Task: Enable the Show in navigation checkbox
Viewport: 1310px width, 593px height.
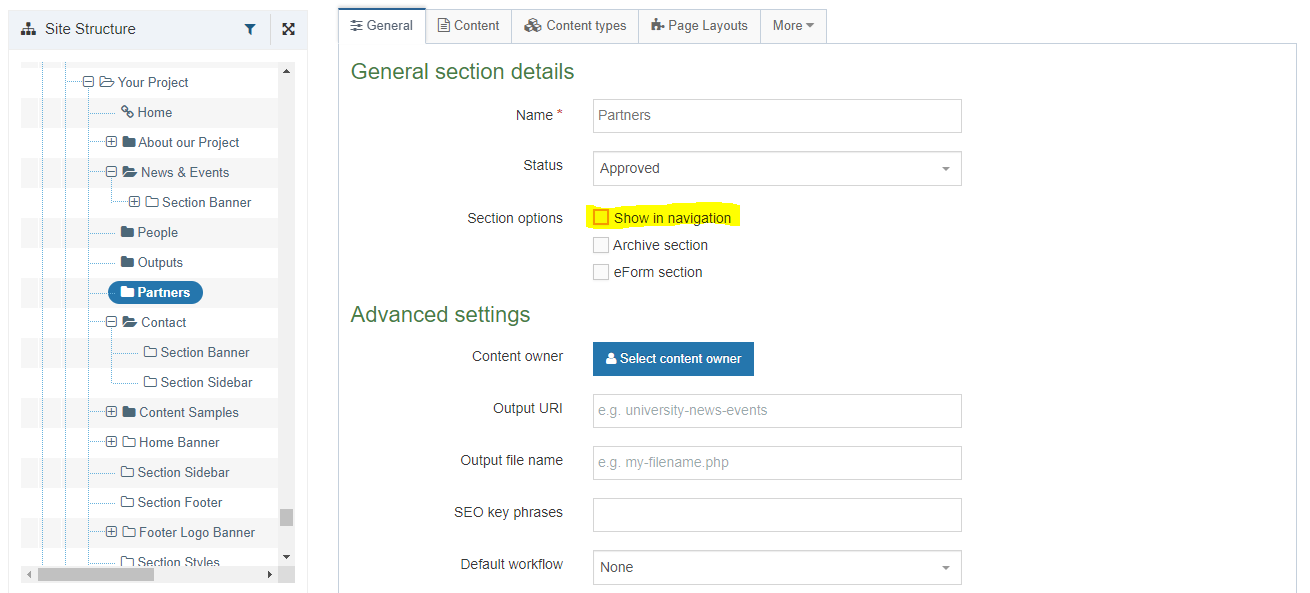Action: 601,218
